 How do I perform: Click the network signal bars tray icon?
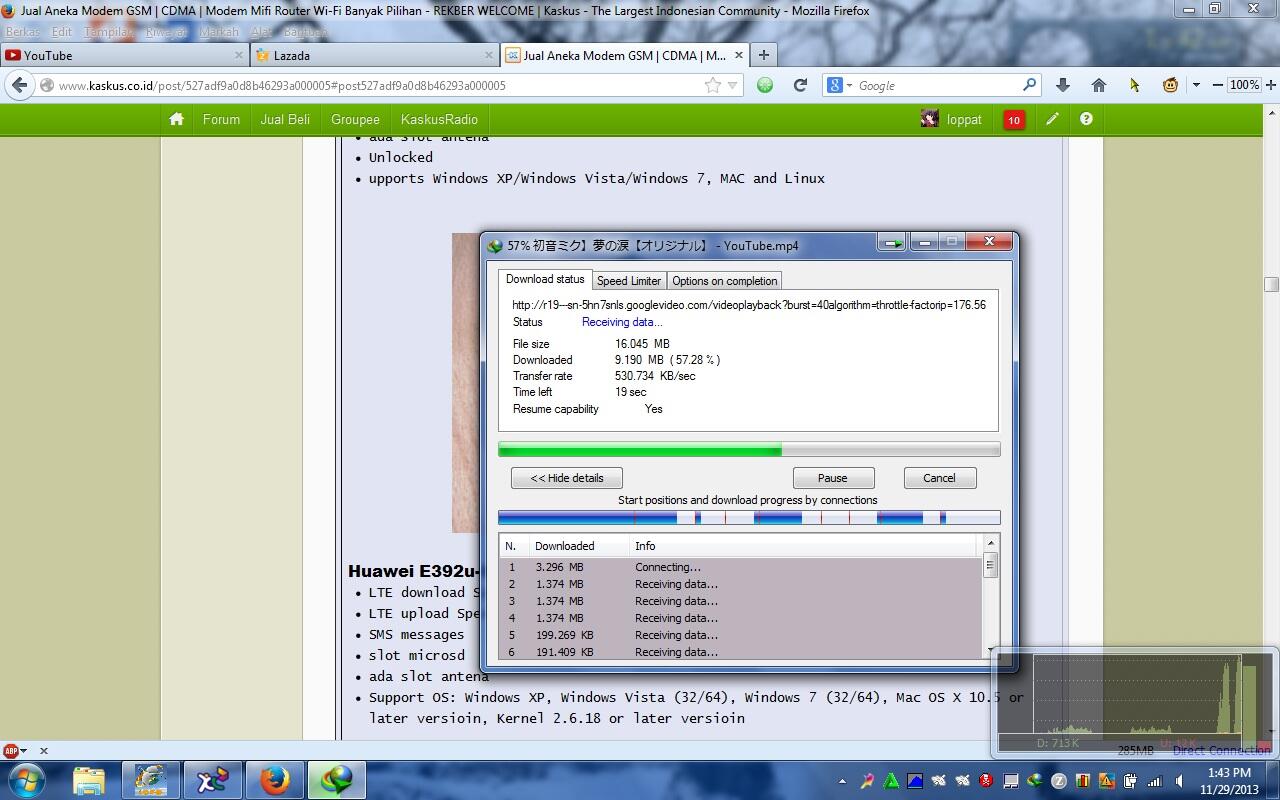tap(1155, 781)
